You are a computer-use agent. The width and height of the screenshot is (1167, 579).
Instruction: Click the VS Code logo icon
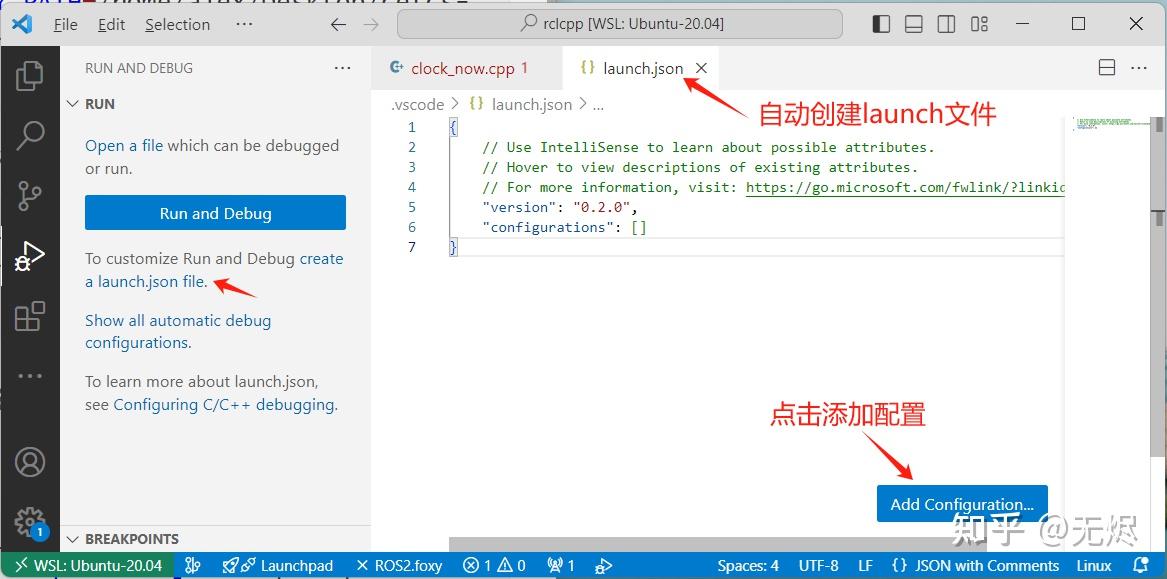coord(22,24)
